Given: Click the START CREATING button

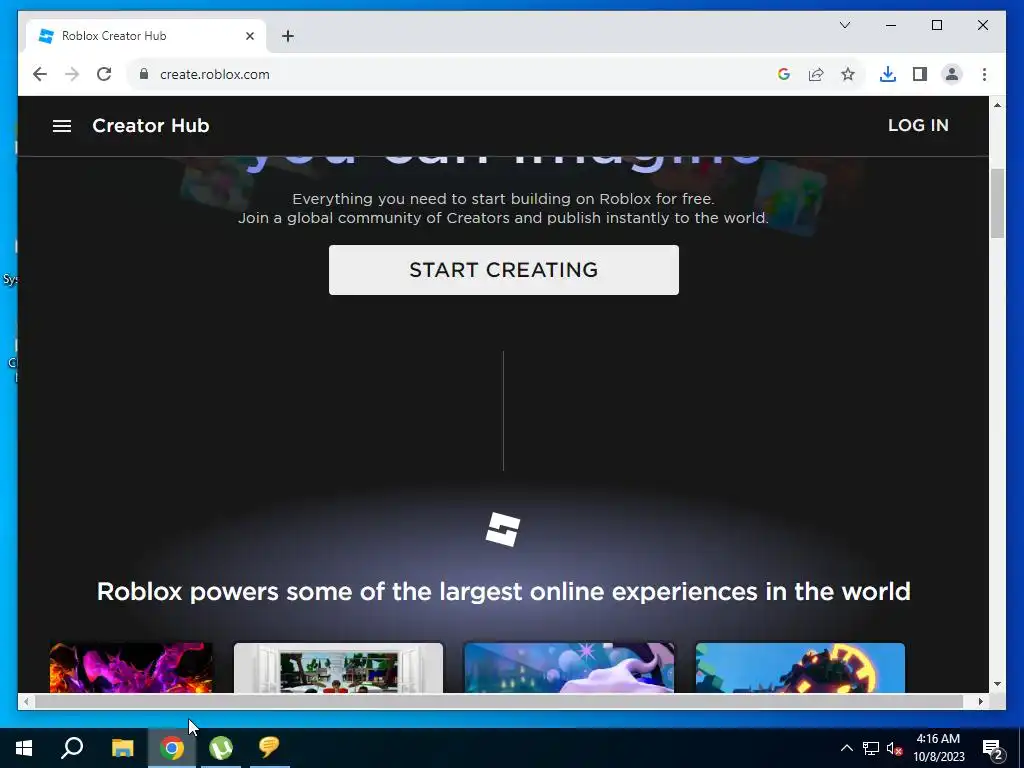Looking at the screenshot, I should pos(504,270).
